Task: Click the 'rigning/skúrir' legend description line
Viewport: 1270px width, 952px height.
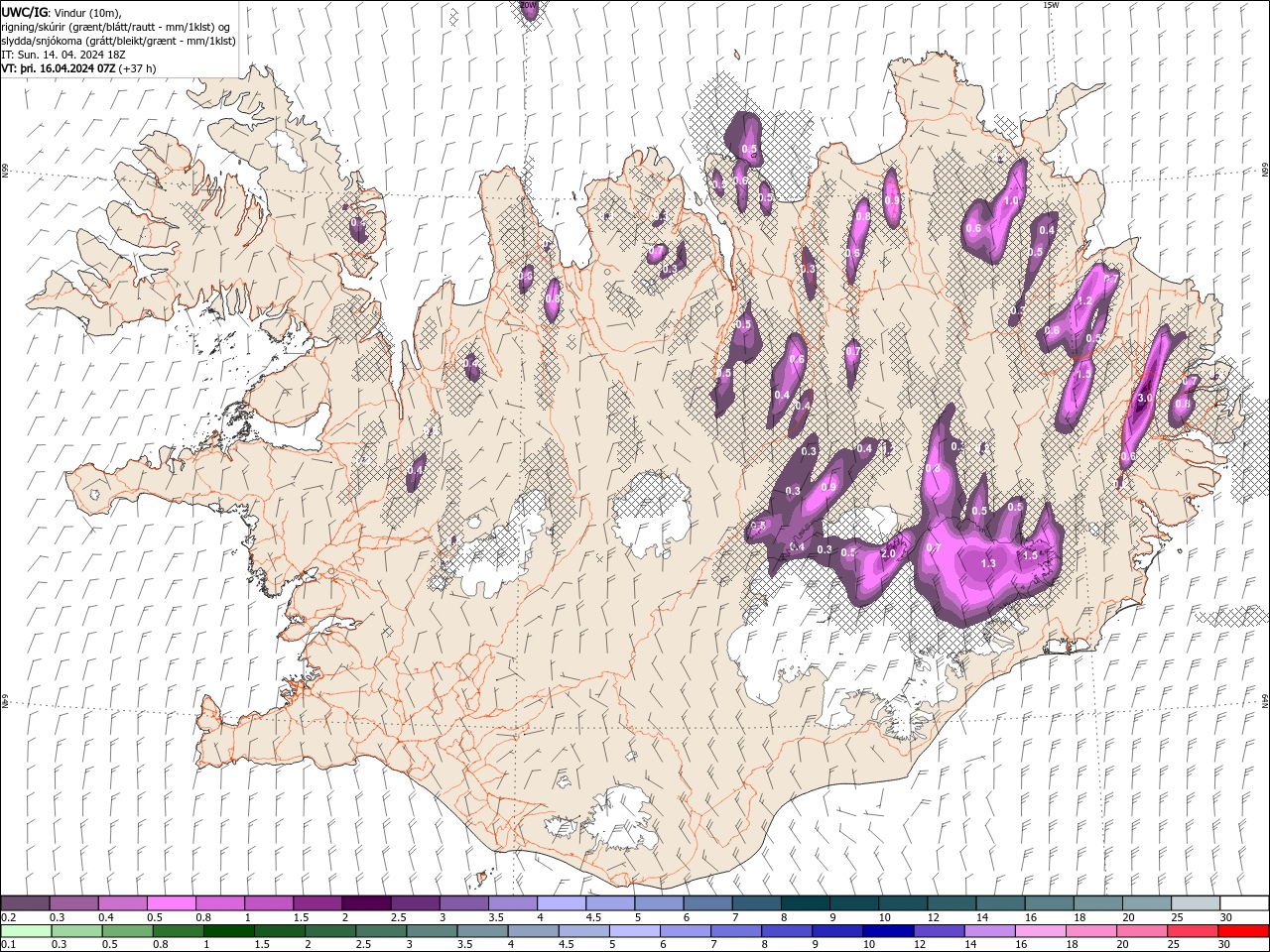Action: click(117, 27)
